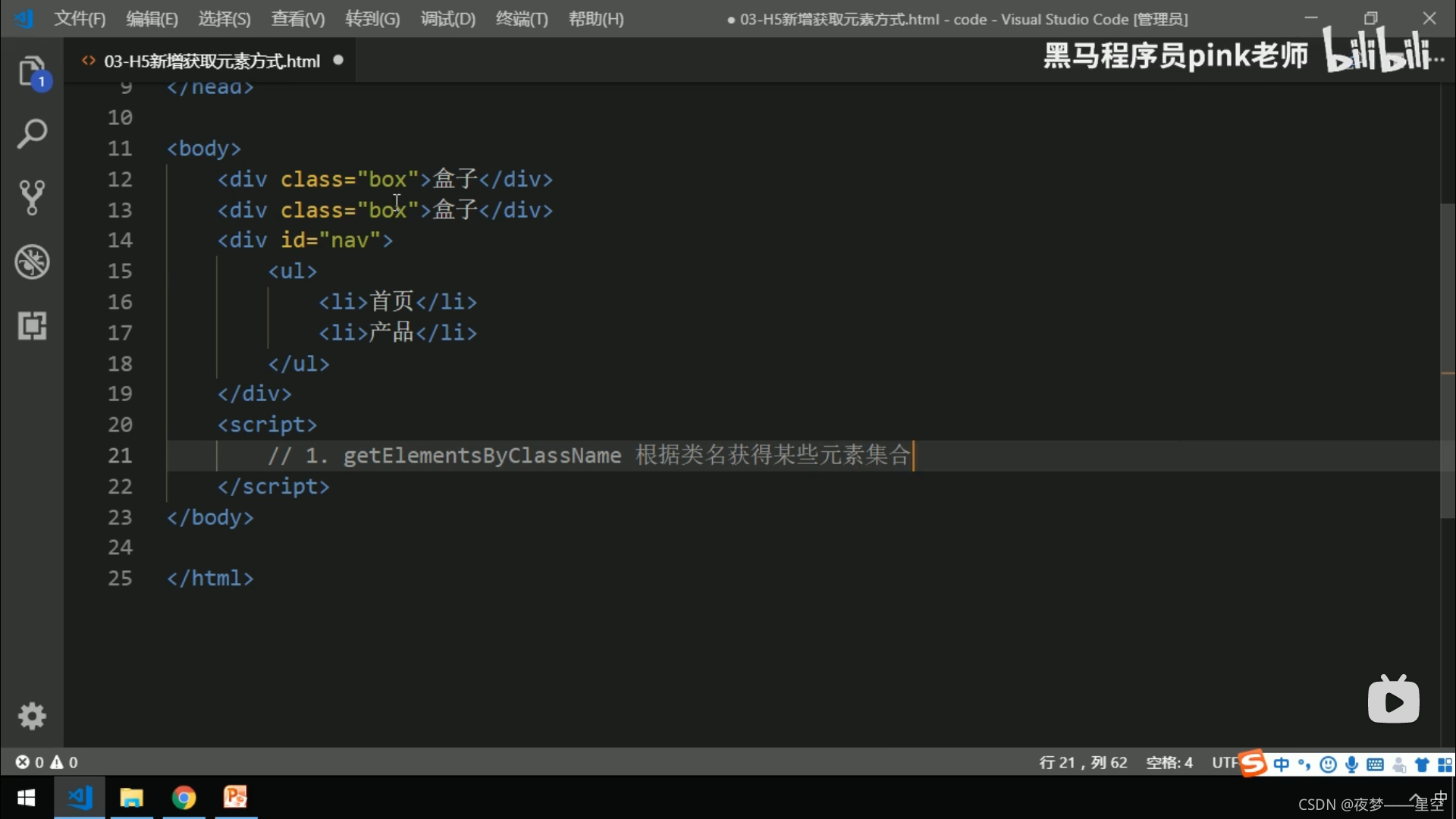Click the 行 21, 列 62 cursor position
Viewport: 1456px width, 819px height.
tap(1083, 762)
